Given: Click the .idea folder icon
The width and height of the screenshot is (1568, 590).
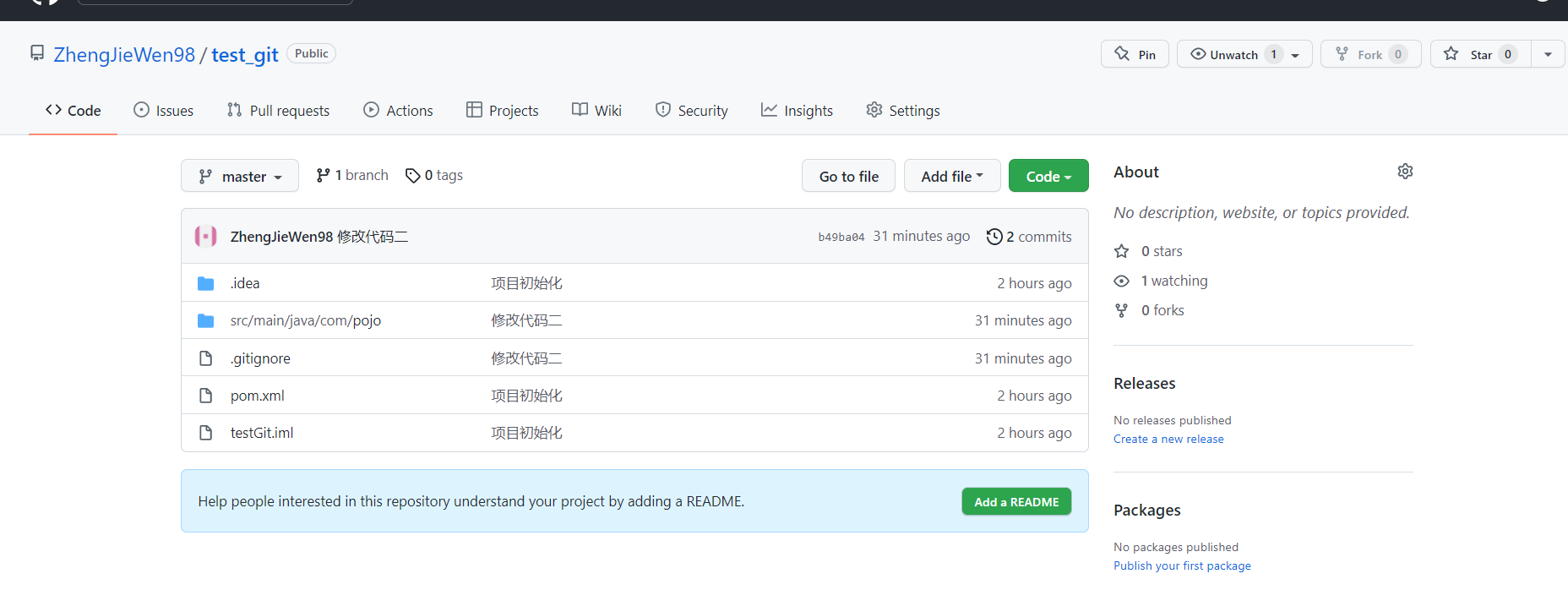Looking at the screenshot, I should [205, 283].
